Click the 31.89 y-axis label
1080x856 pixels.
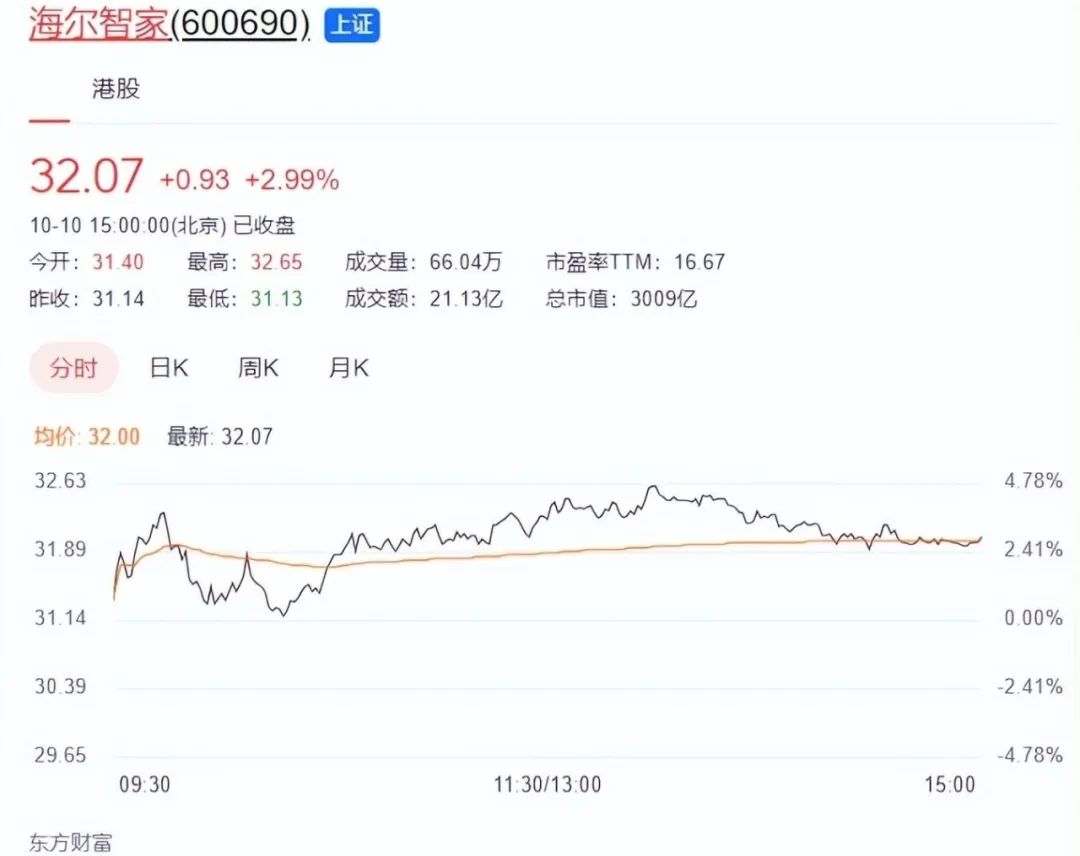(x=61, y=549)
